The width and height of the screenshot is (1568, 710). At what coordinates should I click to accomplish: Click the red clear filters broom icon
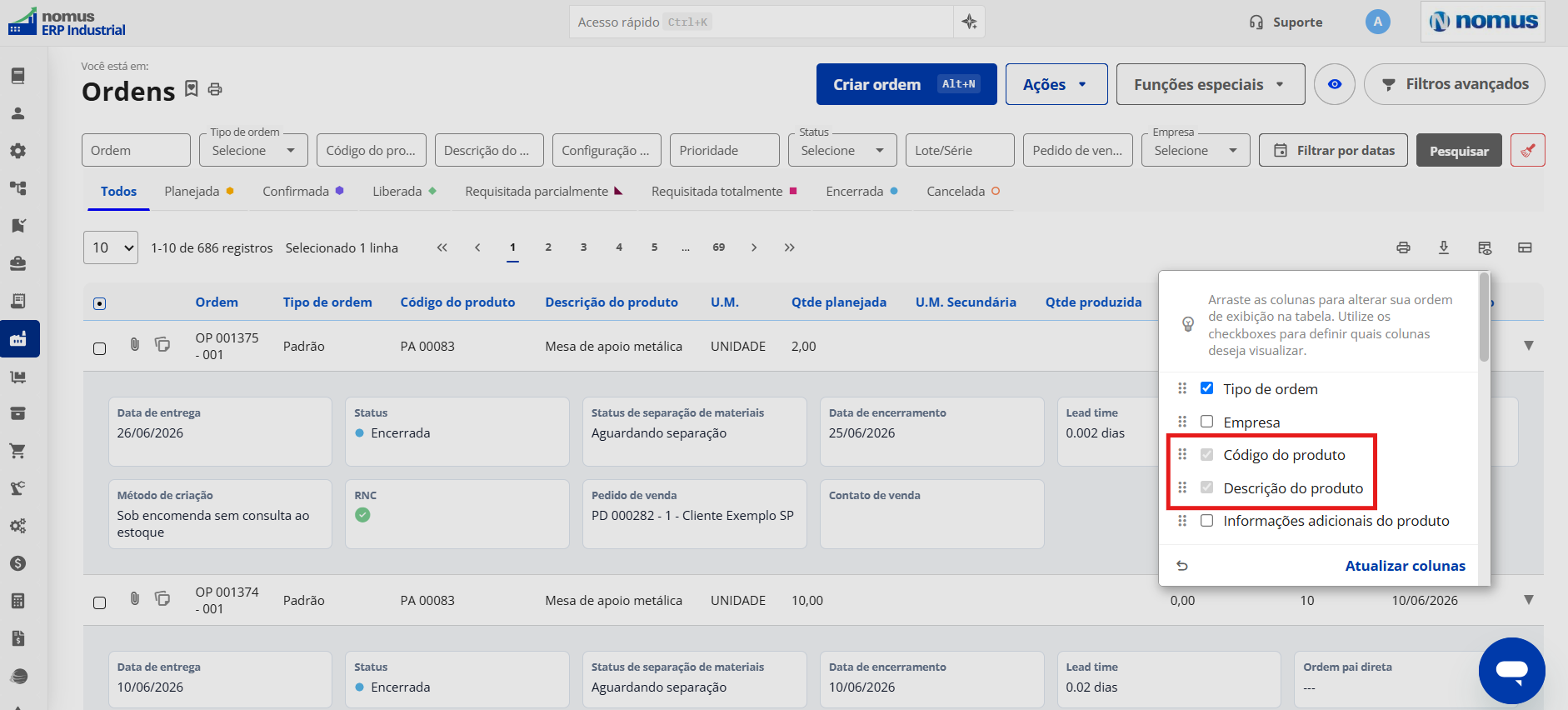point(1528,151)
